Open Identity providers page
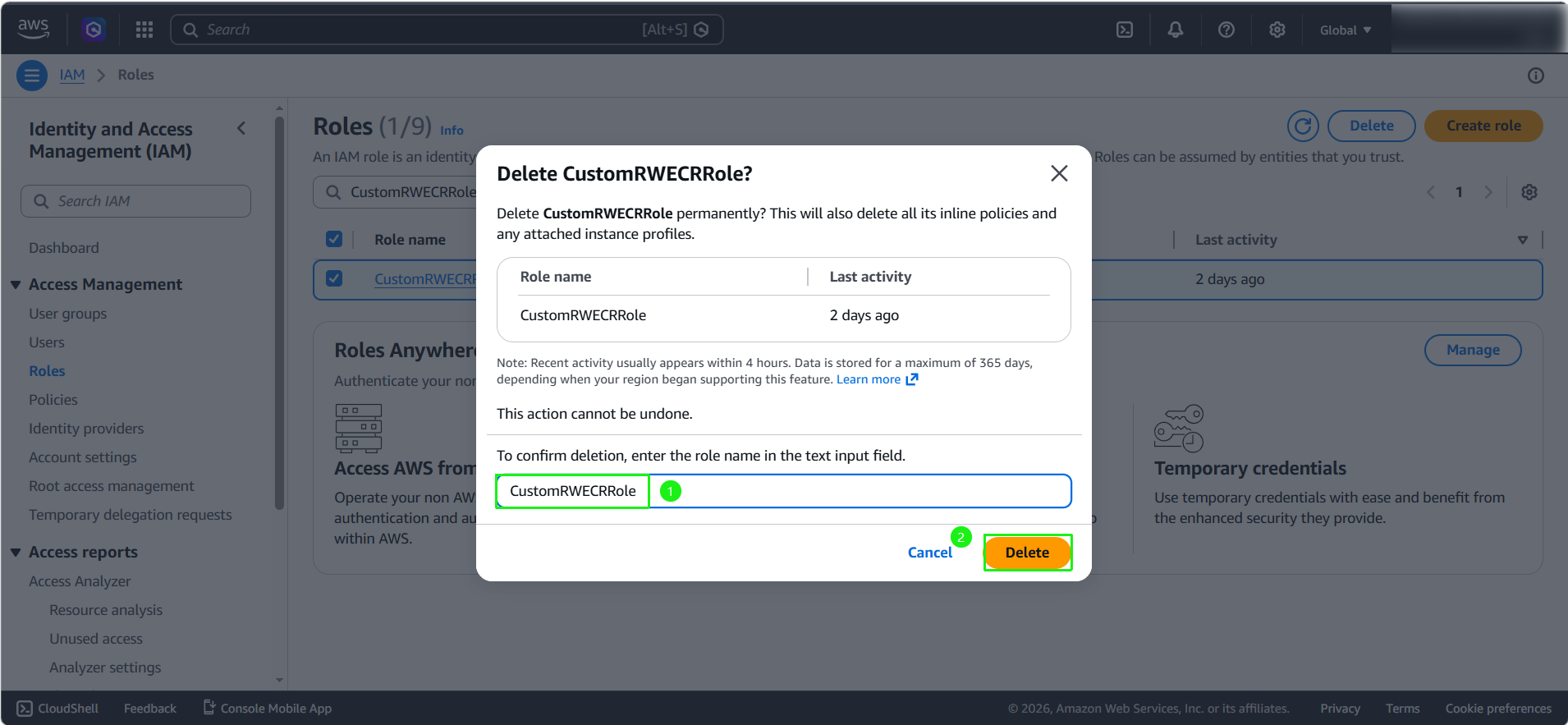This screenshot has height=725, width=1568. (86, 429)
